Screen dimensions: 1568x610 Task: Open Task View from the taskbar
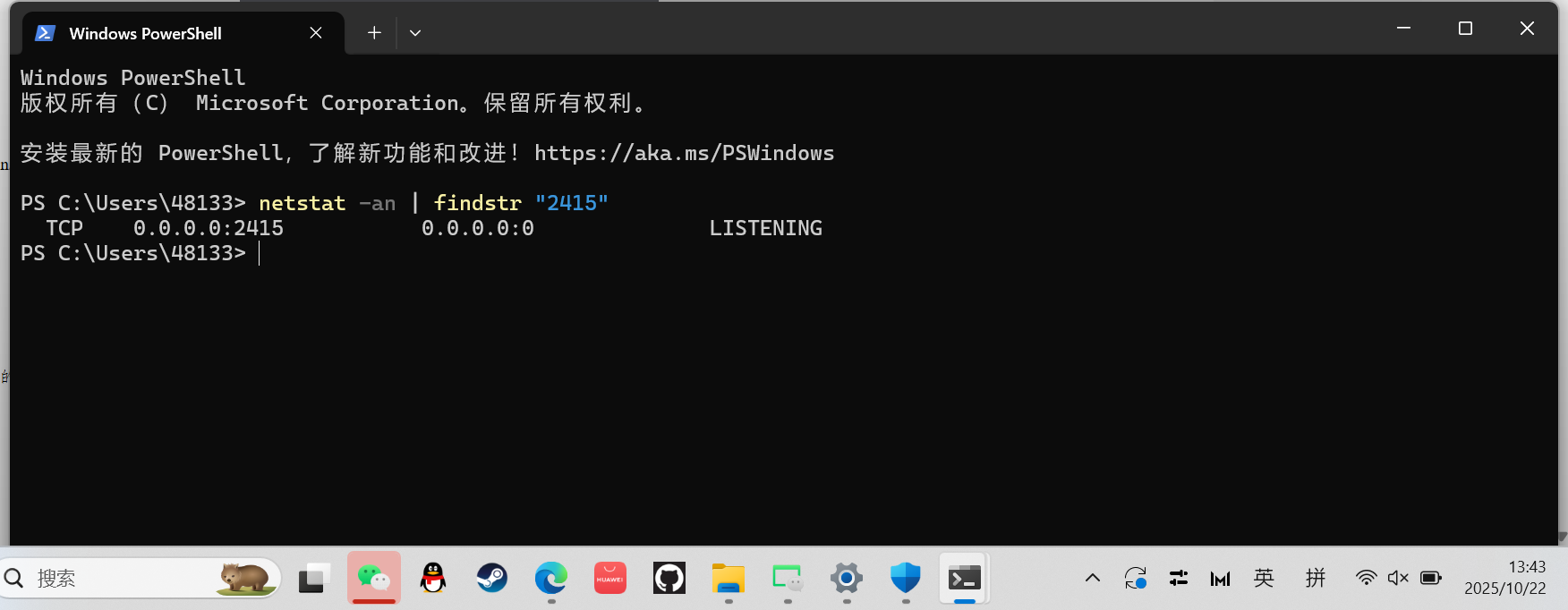click(x=314, y=579)
